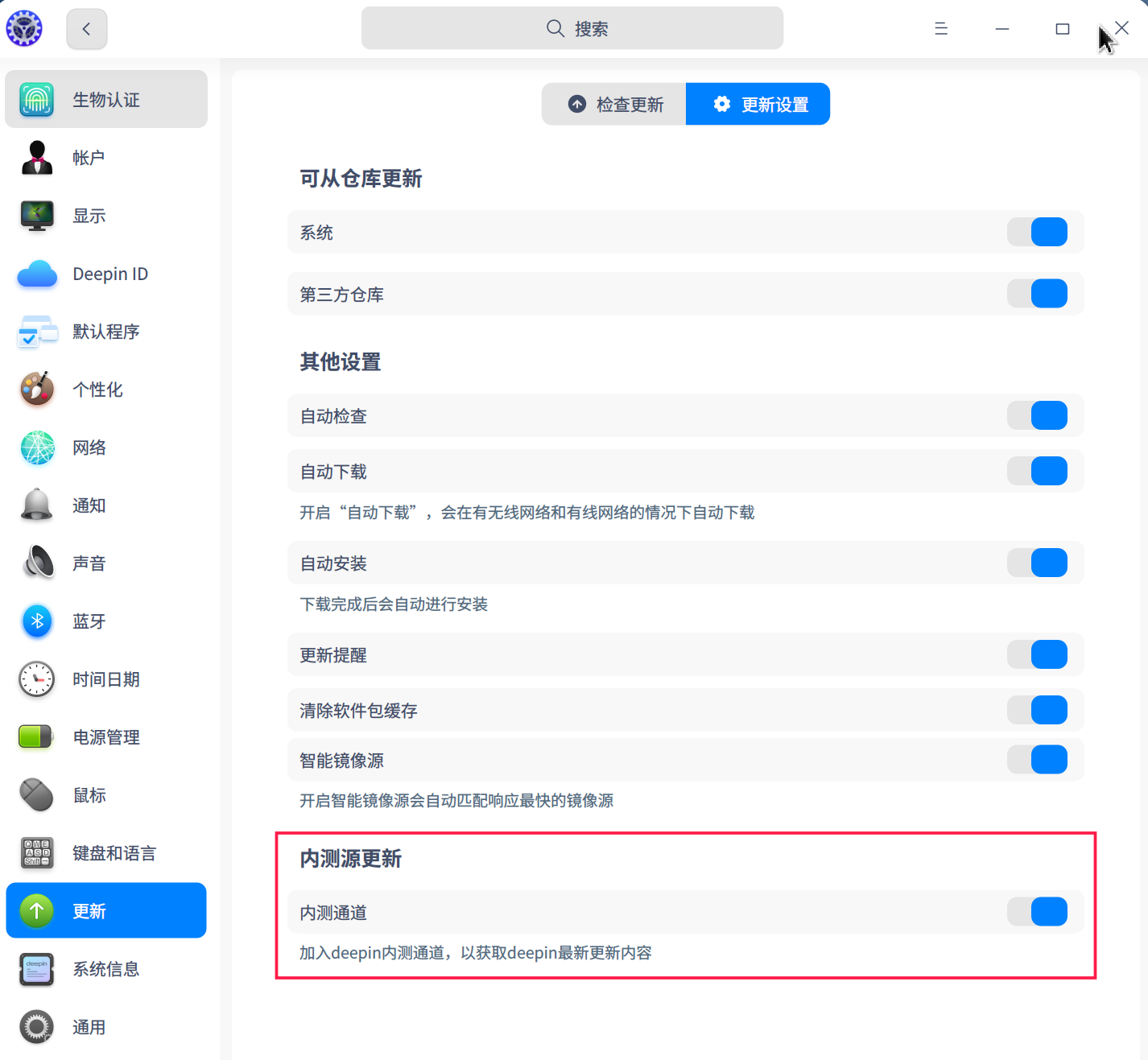
Task: Switch to the 检查更新 tab
Action: [x=614, y=104]
